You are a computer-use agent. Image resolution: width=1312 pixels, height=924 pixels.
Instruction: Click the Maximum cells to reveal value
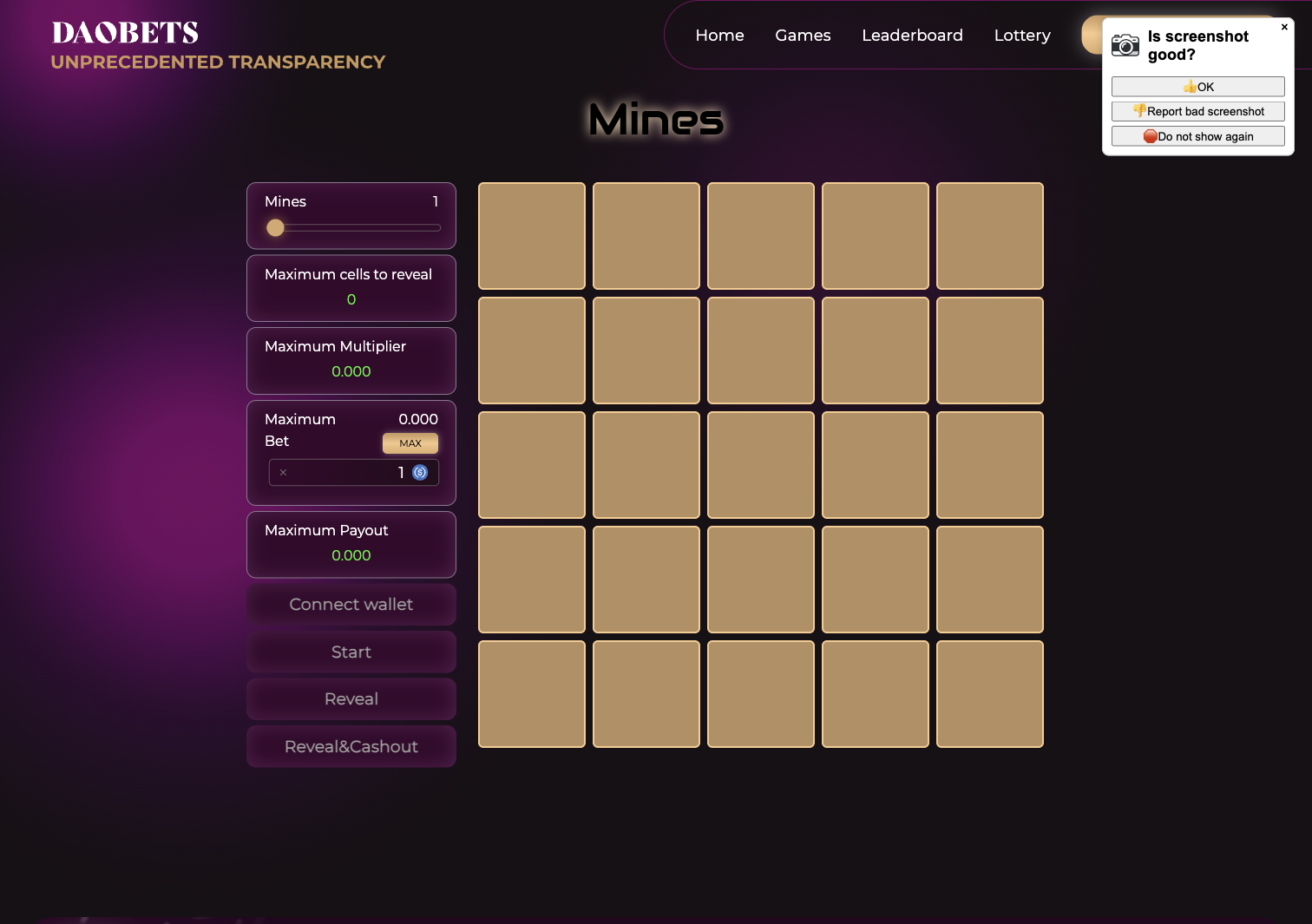pyautogui.click(x=351, y=299)
